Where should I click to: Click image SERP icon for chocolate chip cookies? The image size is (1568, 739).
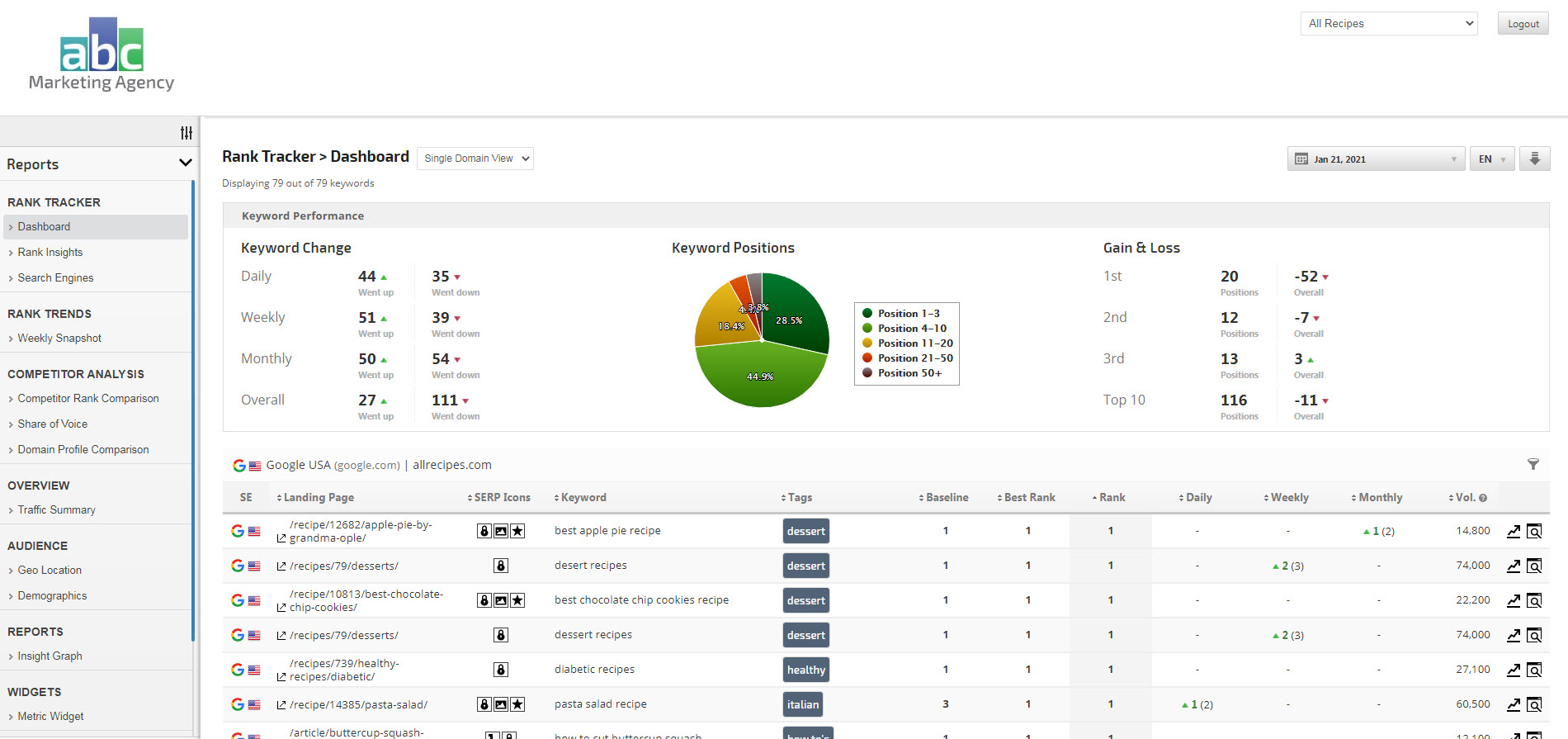[x=501, y=600]
